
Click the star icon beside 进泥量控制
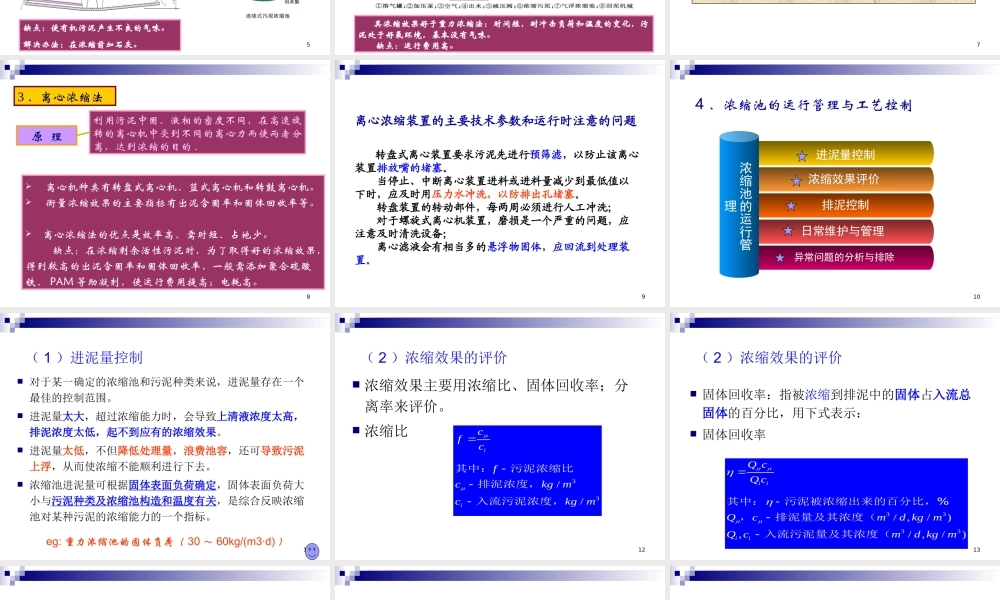[802, 156]
